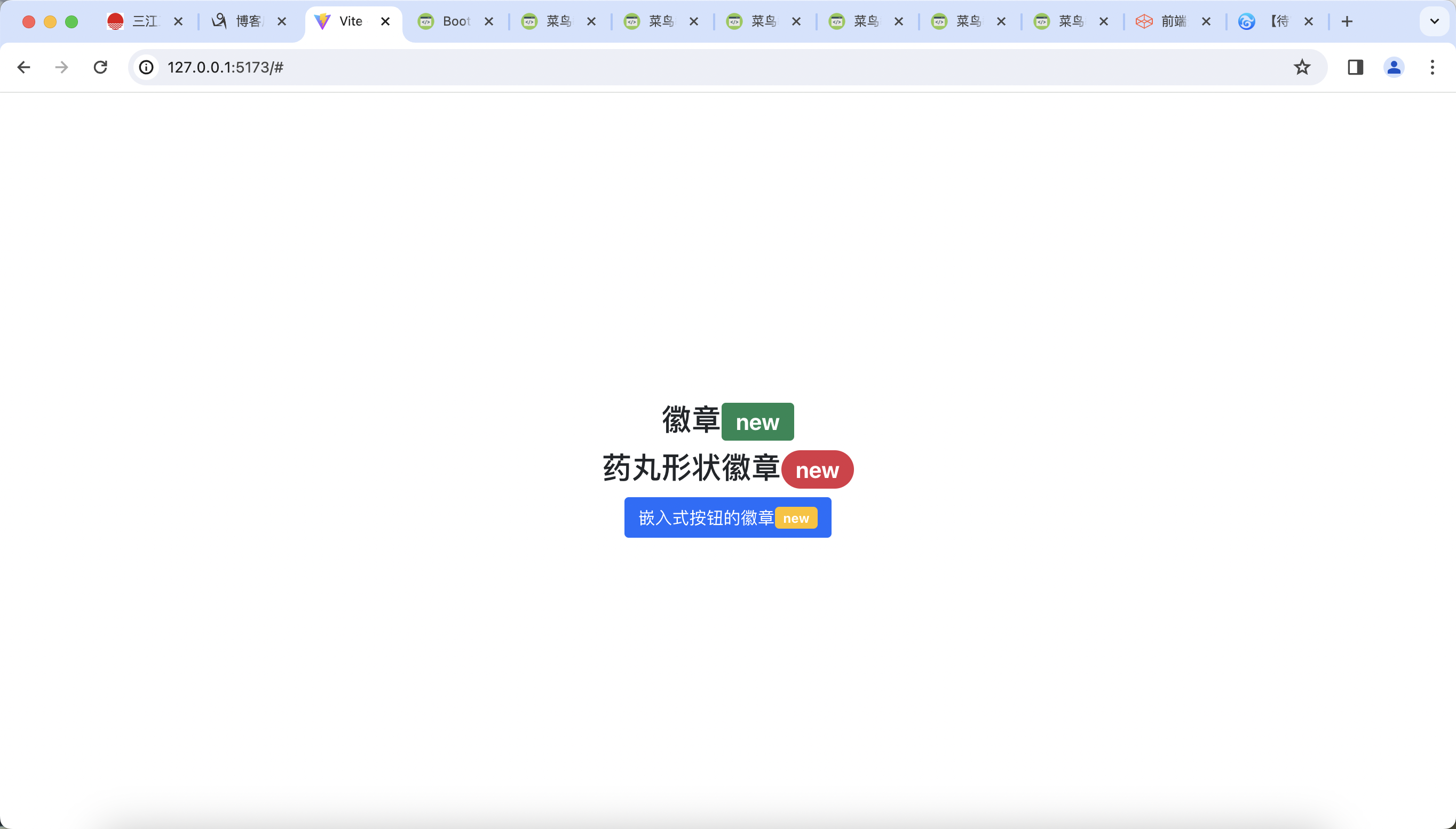Click the yellow macOS minimize button

click(x=50, y=22)
